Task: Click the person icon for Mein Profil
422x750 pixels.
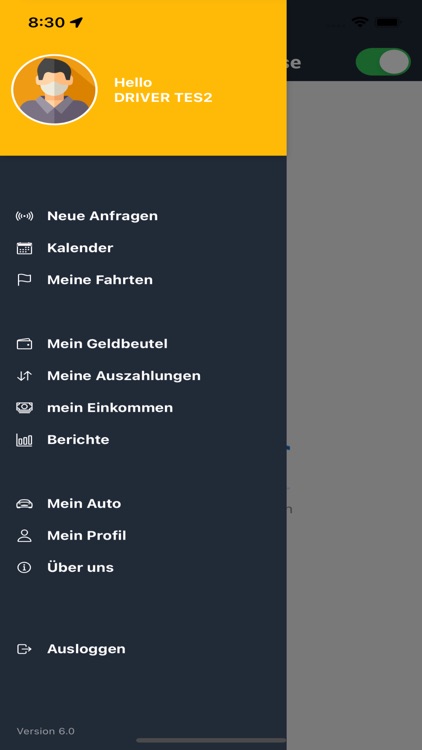Action: pyautogui.click(x=24, y=536)
